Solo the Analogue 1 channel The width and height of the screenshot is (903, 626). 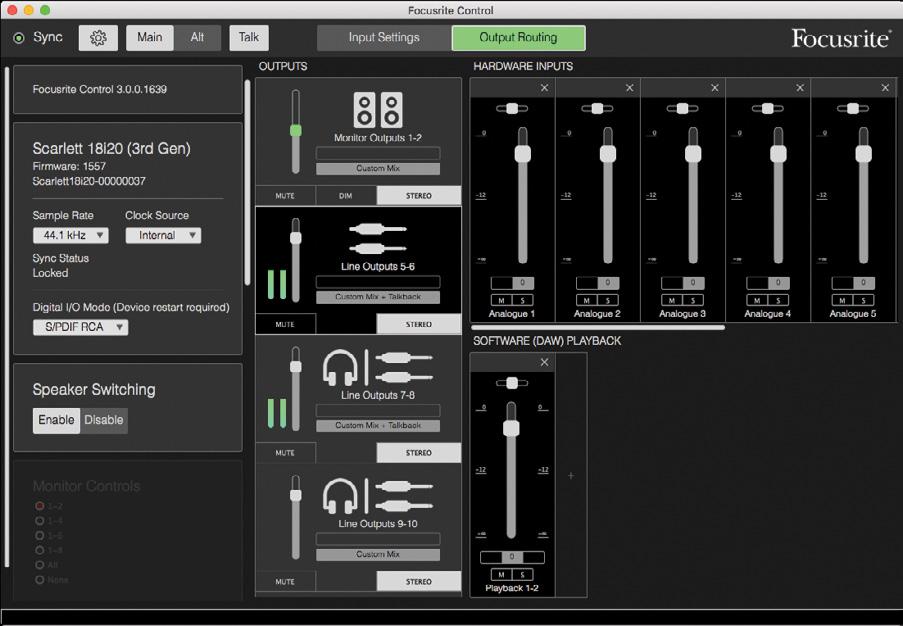coord(523,300)
